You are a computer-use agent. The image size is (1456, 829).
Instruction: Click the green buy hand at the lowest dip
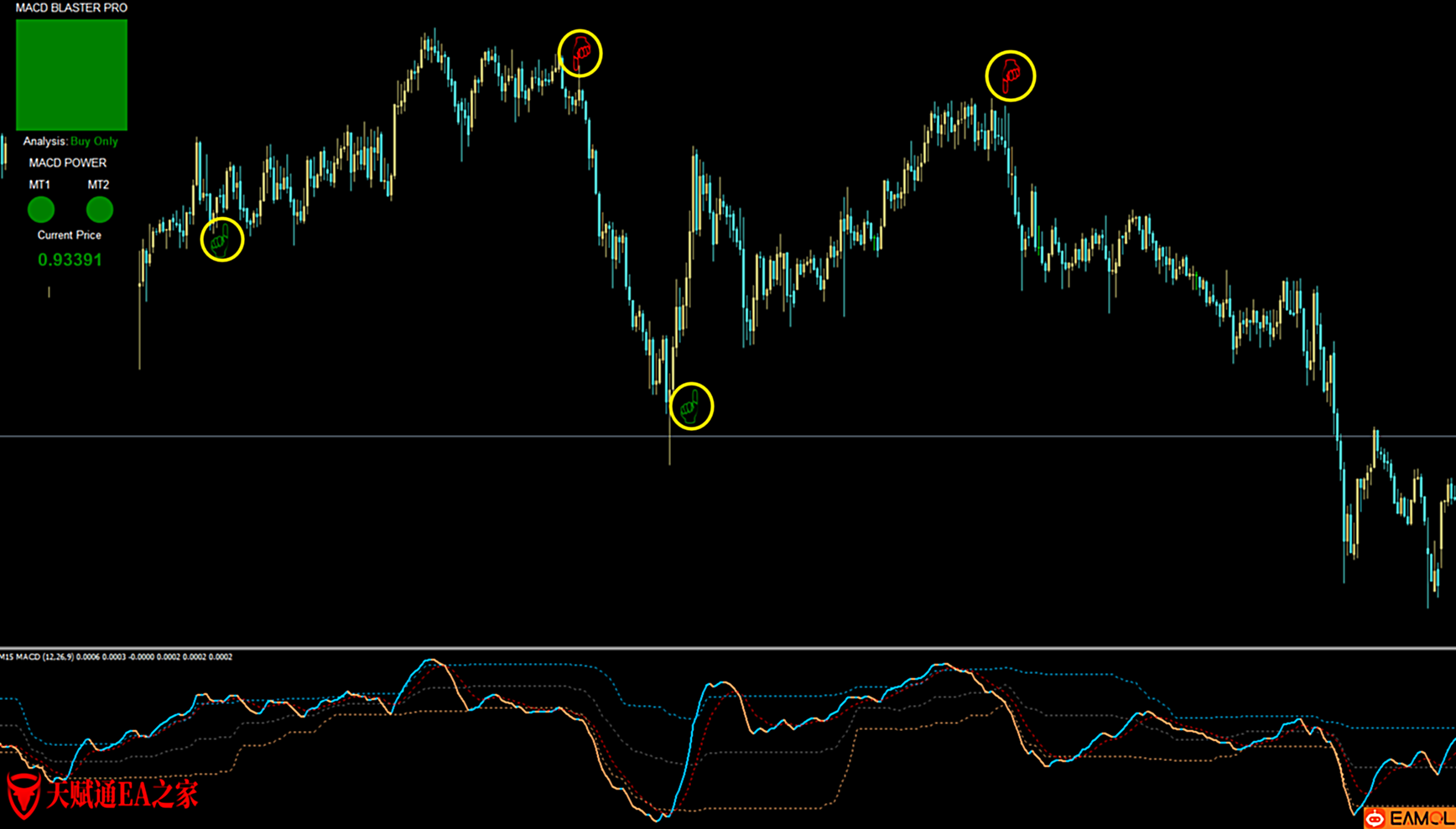coord(691,407)
